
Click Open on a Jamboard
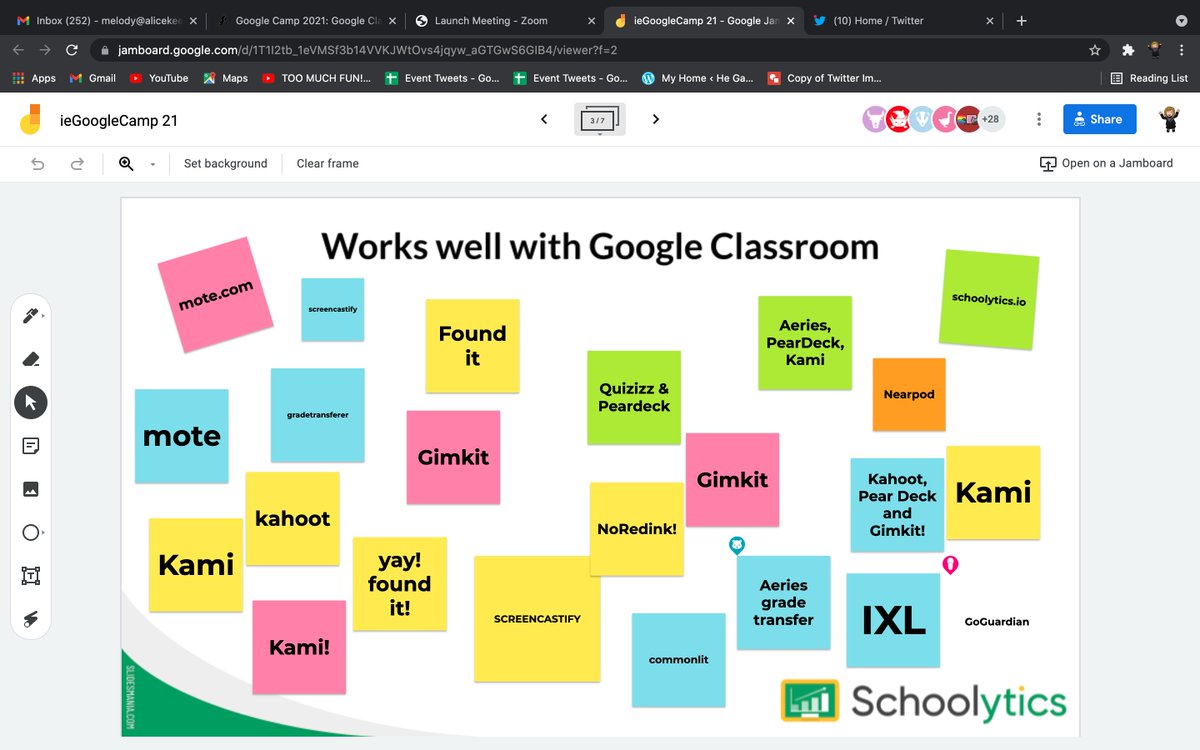1106,164
